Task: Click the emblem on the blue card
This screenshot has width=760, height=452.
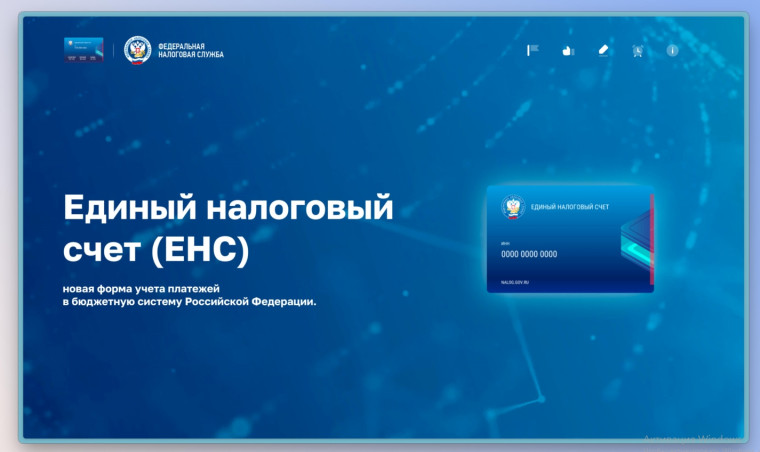Action: point(513,207)
